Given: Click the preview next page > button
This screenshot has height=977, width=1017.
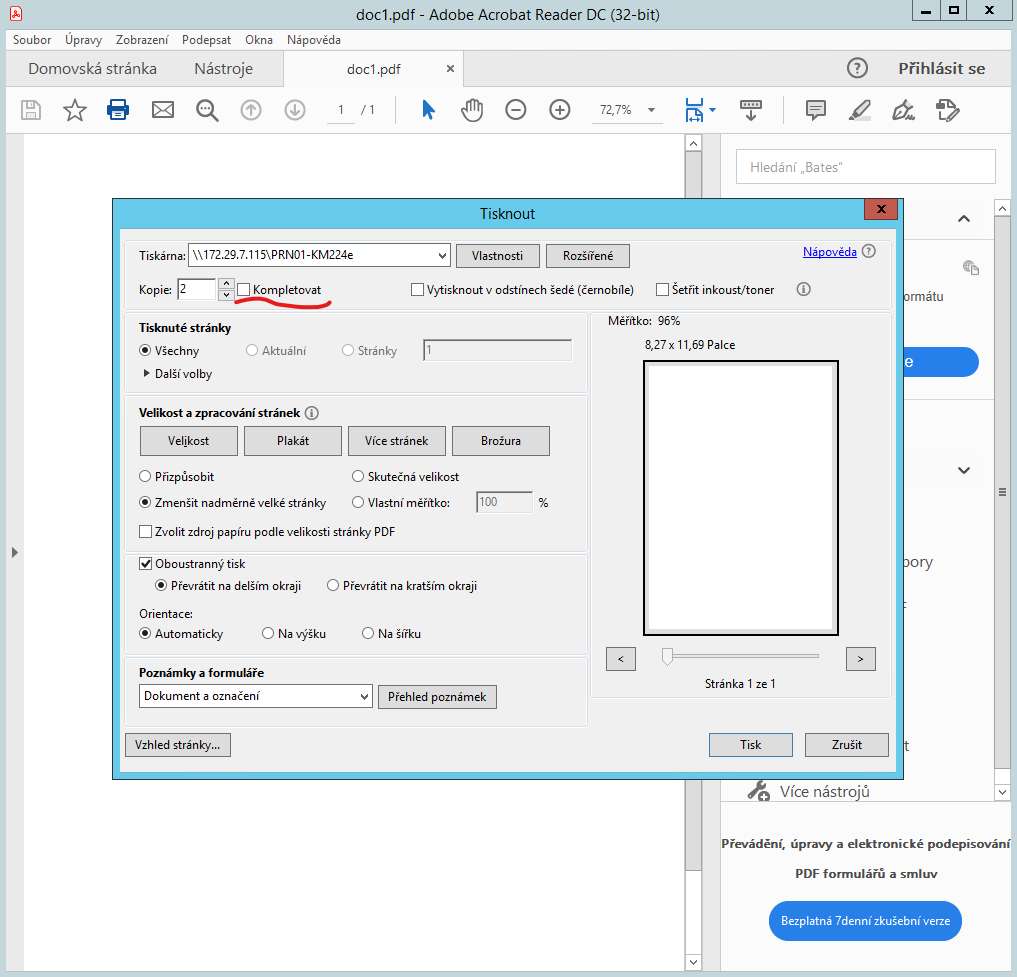Looking at the screenshot, I should click(x=861, y=659).
